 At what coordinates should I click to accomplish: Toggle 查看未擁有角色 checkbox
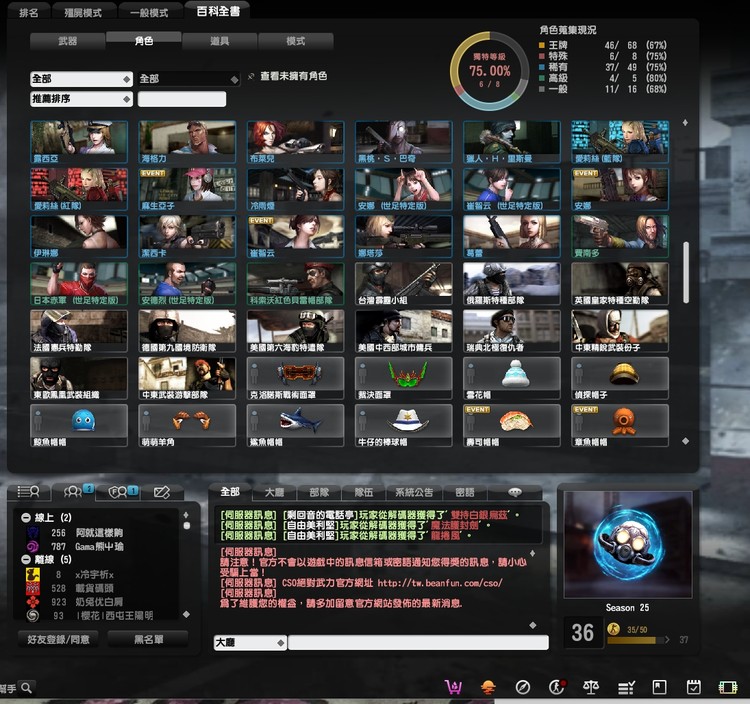click(251, 76)
